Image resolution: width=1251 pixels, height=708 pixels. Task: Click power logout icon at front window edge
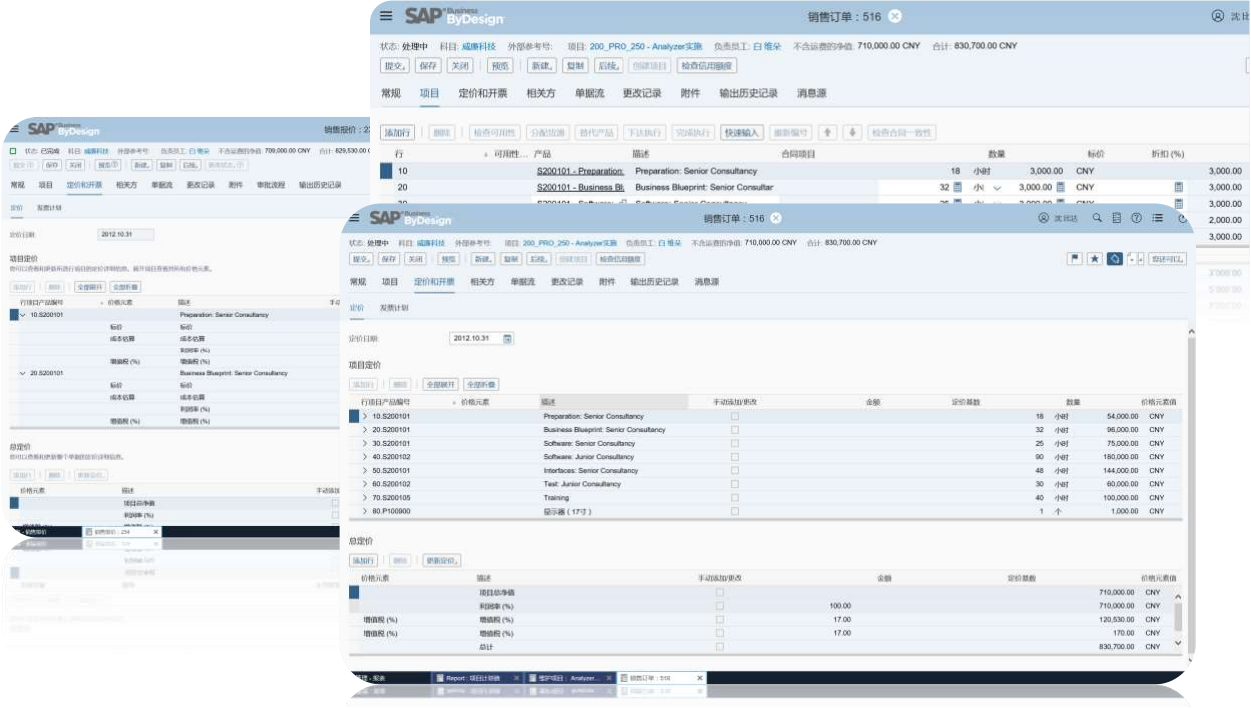(1182, 218)
